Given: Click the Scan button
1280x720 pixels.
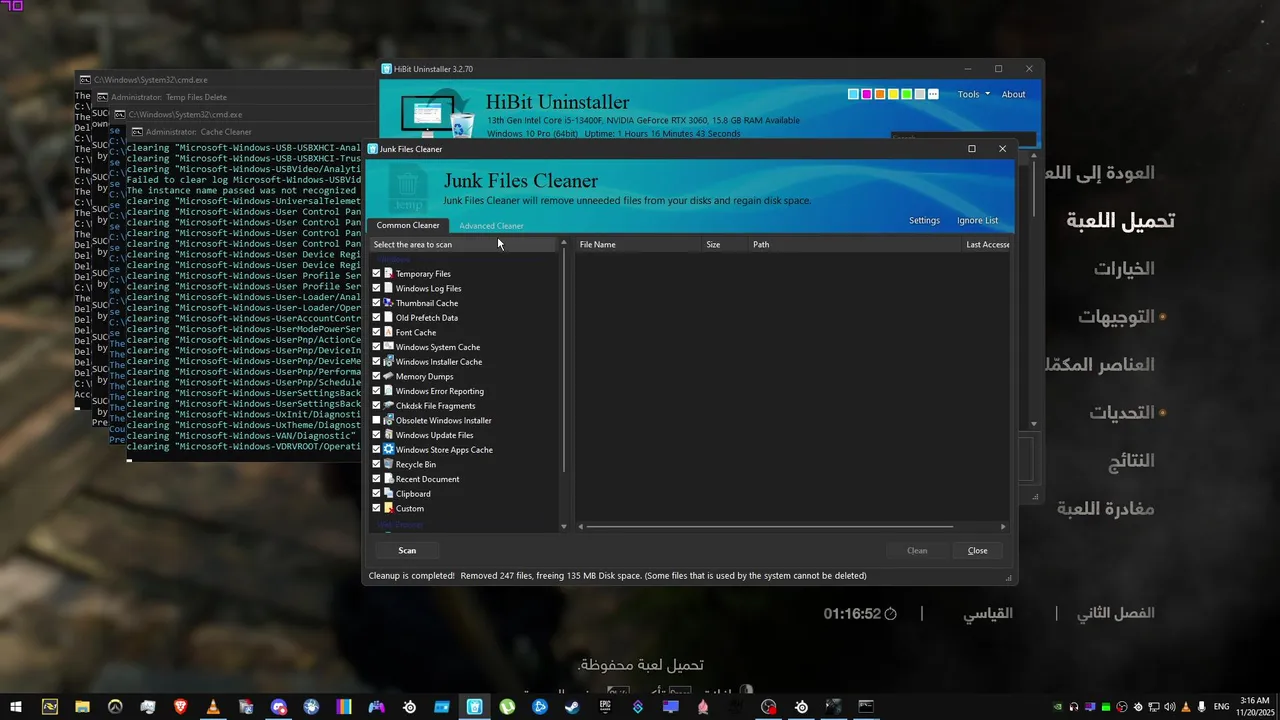Looking at the screenshot, I should 407,550.
